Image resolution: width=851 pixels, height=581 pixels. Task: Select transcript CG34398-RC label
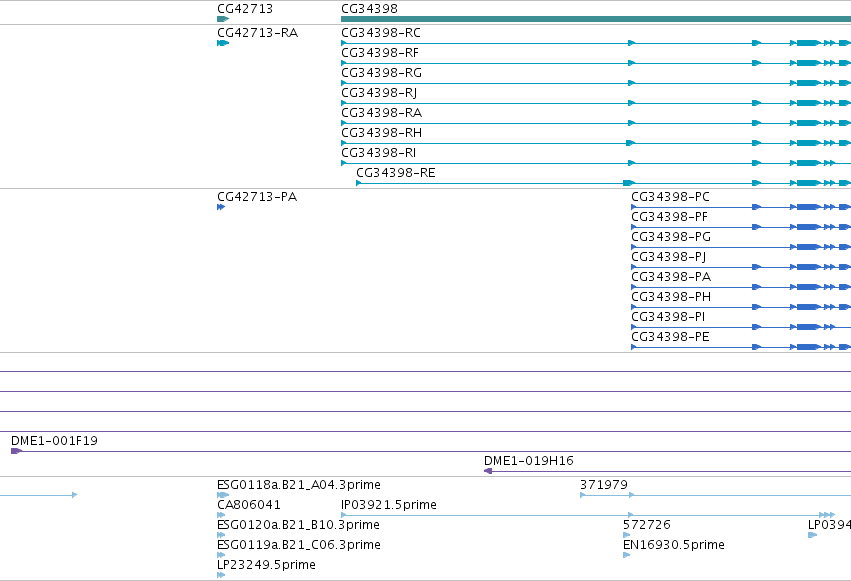pos(380,33)
